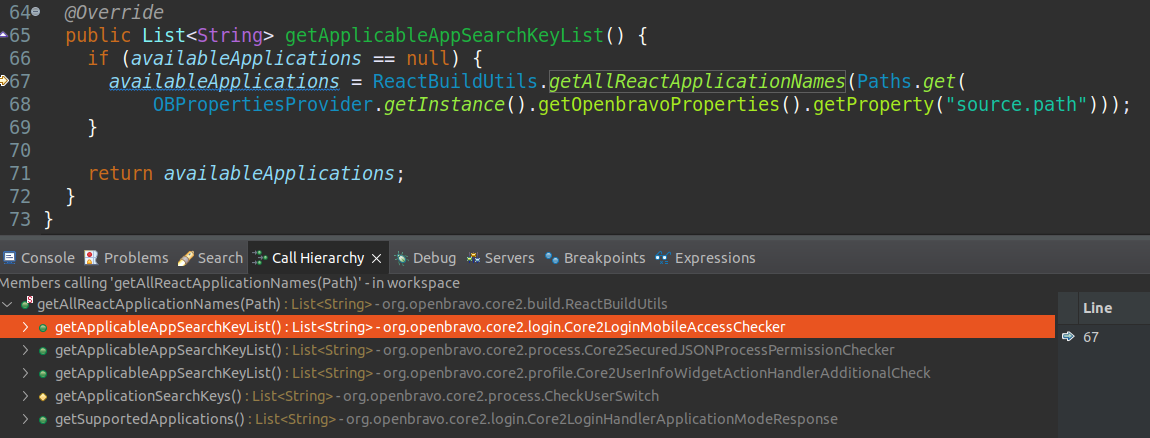Switch to the Problems tab
Image resolution: width=1150 pixels, height=438 pixels.
point(126,258)
